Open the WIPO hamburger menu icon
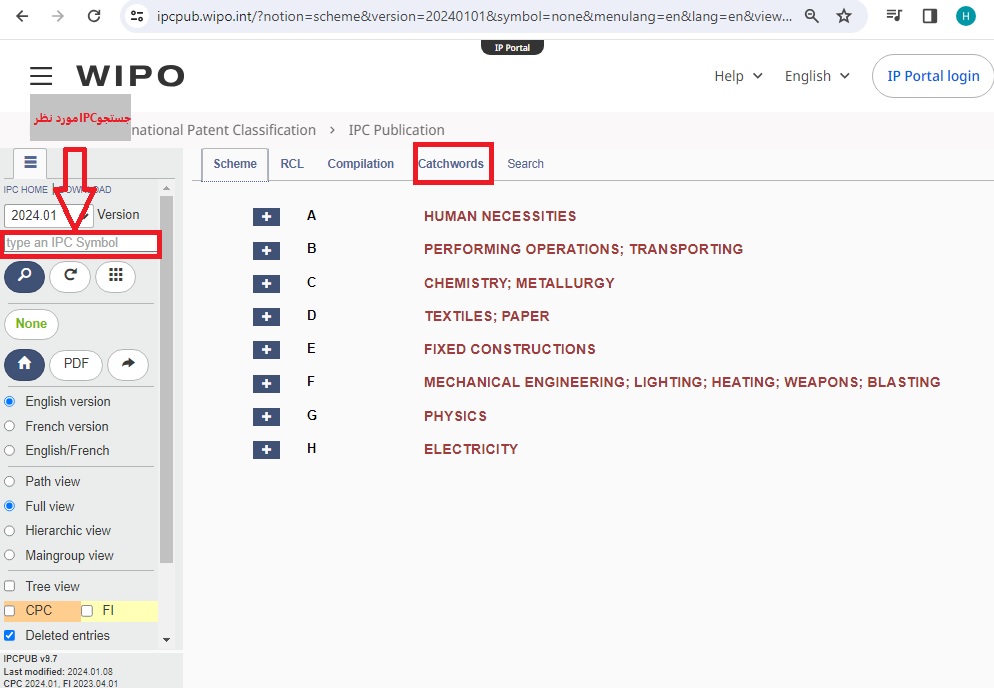This screenshot has height=688, width=994. pos(41,76)
